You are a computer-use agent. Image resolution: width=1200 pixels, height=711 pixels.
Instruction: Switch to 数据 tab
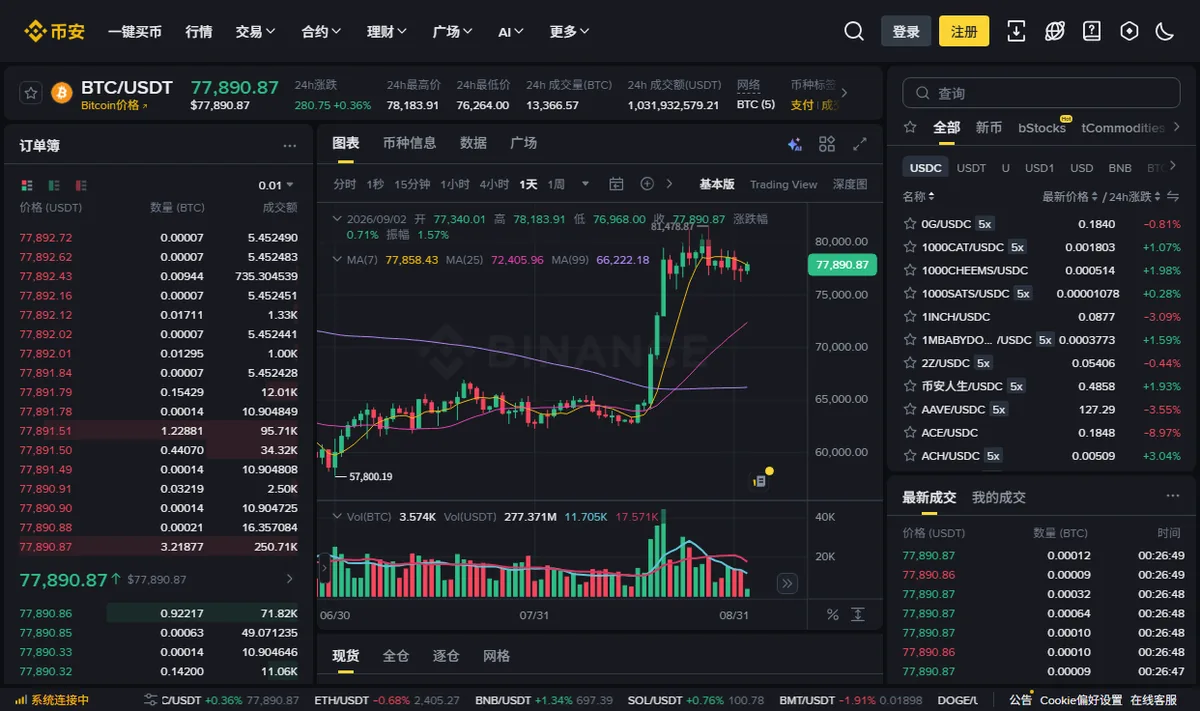(x=473, y=143)
